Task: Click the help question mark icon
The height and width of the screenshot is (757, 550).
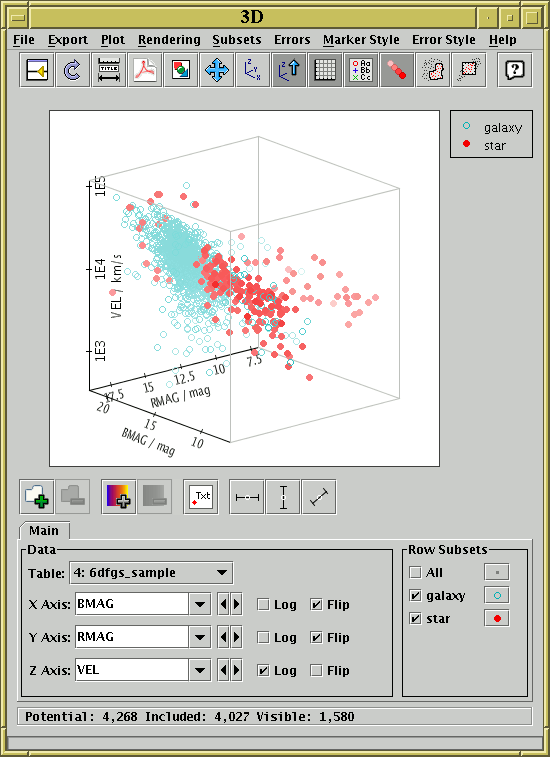Action: [x=515, y=70]
